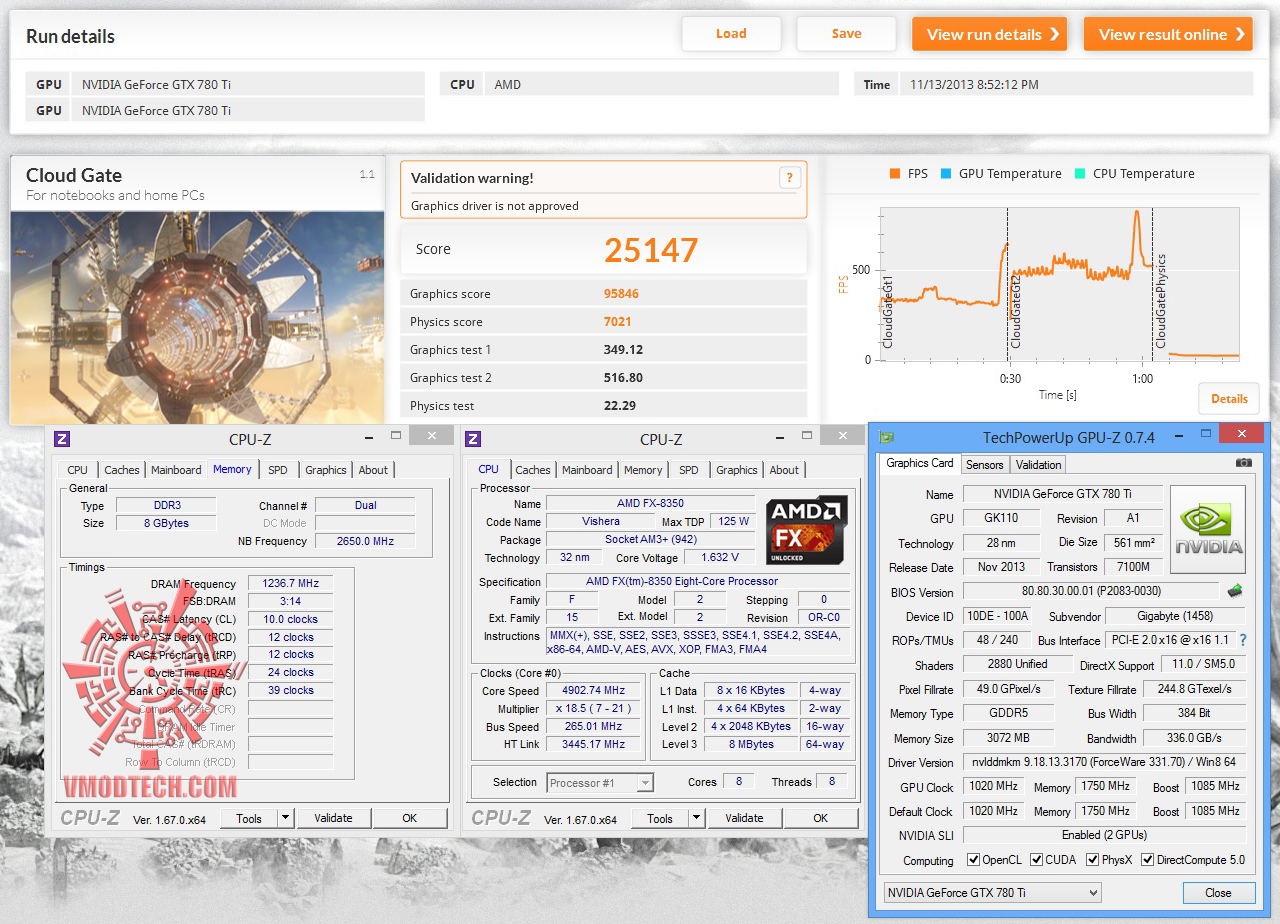Click the Physics test value 22.29

tap(620, 406)
